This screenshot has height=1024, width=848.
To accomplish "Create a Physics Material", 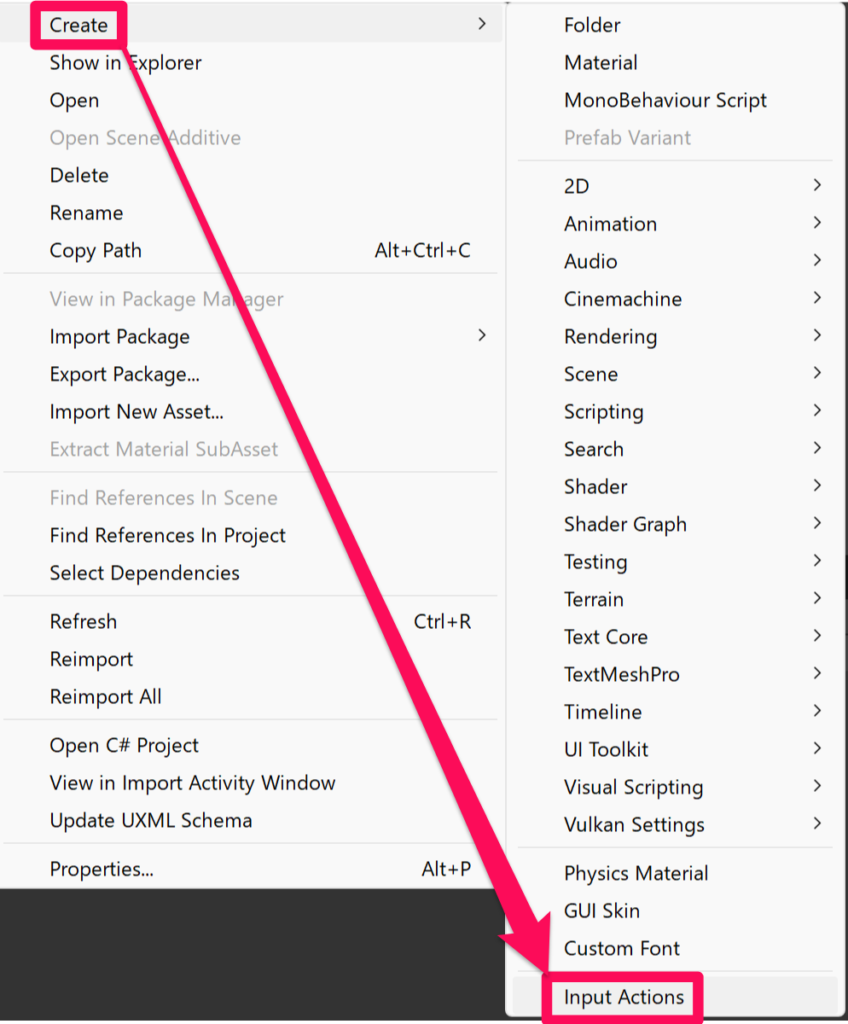I will [635, 874].
